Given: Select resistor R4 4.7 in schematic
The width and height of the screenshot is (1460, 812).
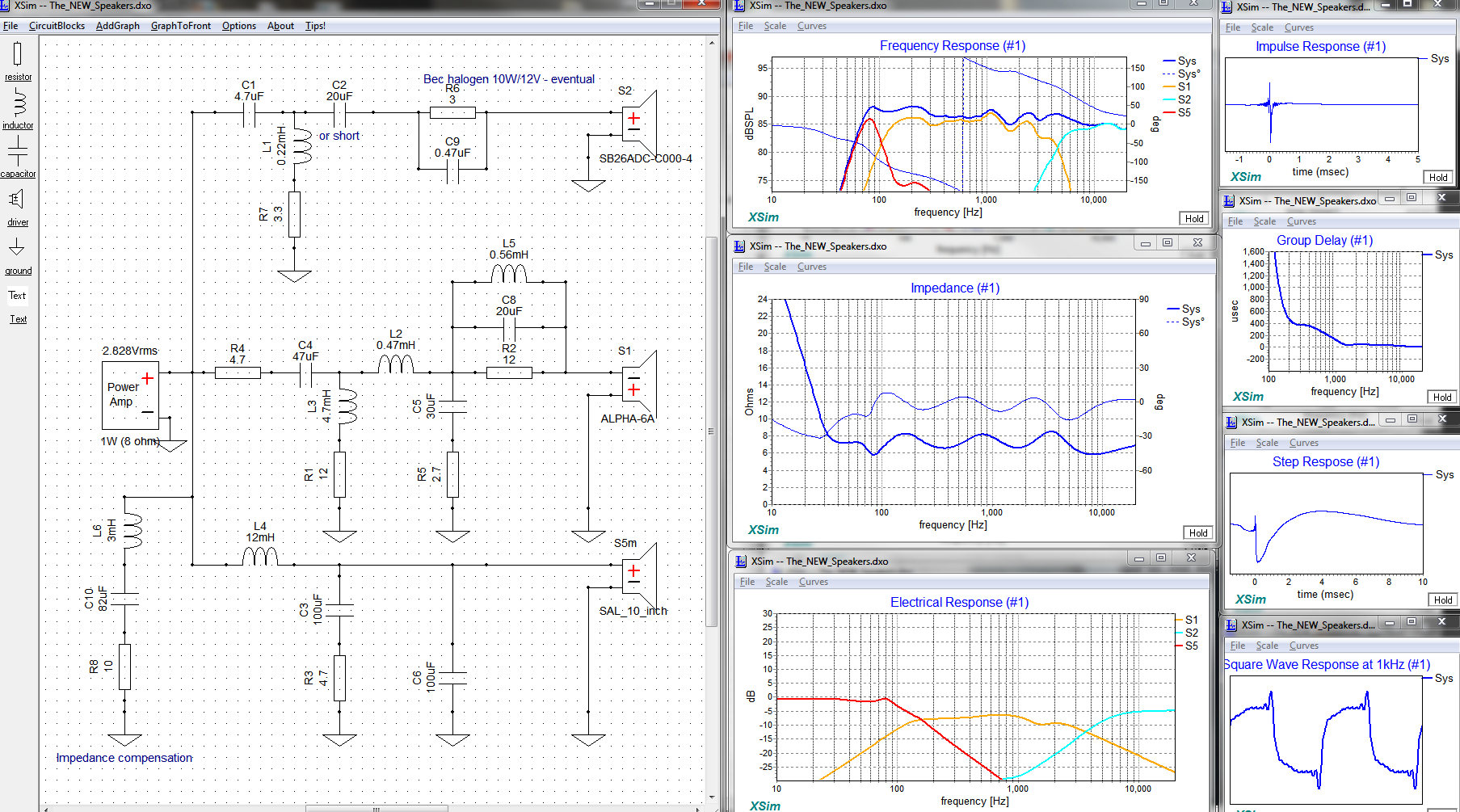Looking at the screenshot, I should coord(238,372).
